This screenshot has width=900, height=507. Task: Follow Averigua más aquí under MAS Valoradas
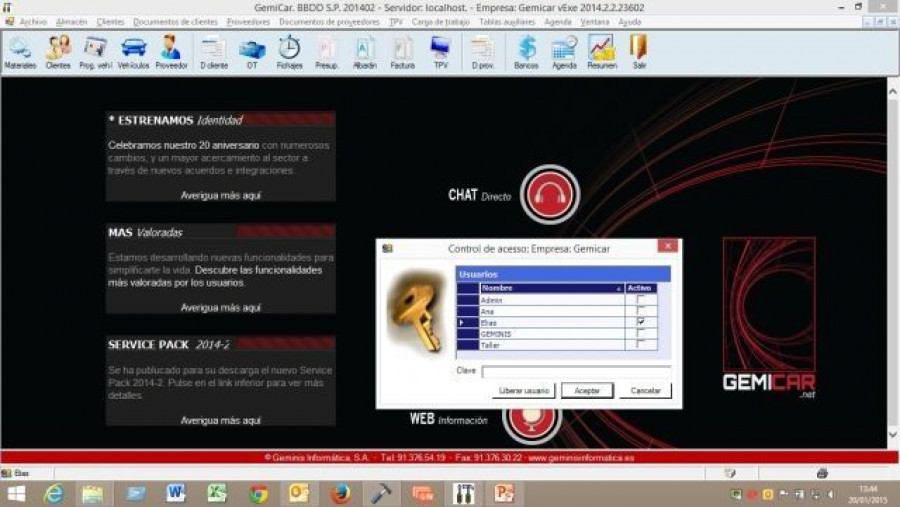tap(220, 308)
